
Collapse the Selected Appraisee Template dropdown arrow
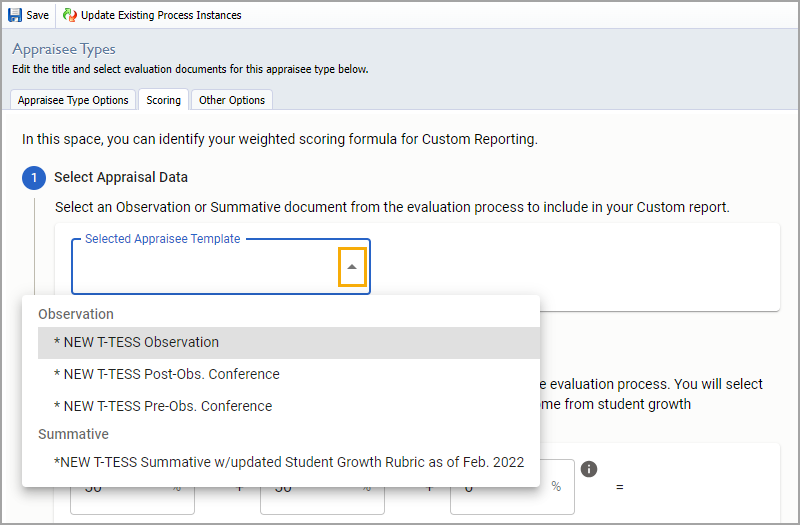pyautogui.click(x=352, y=266)
